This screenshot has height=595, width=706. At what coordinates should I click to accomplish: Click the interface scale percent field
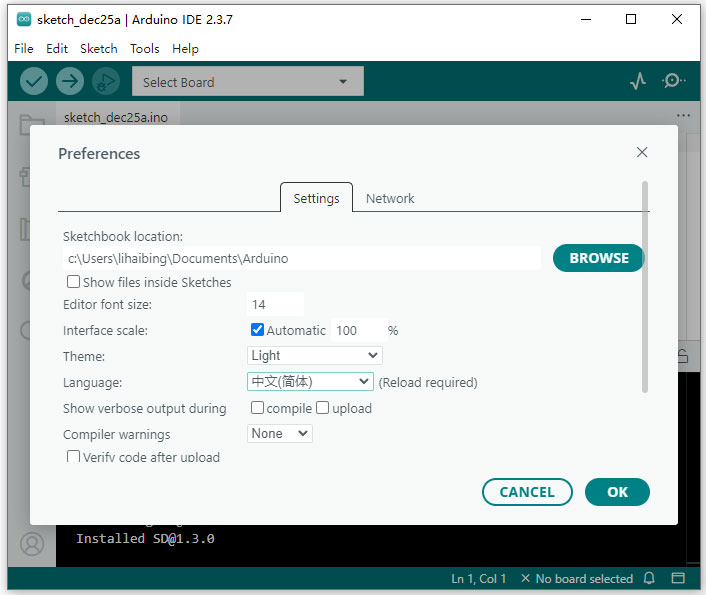359,330
